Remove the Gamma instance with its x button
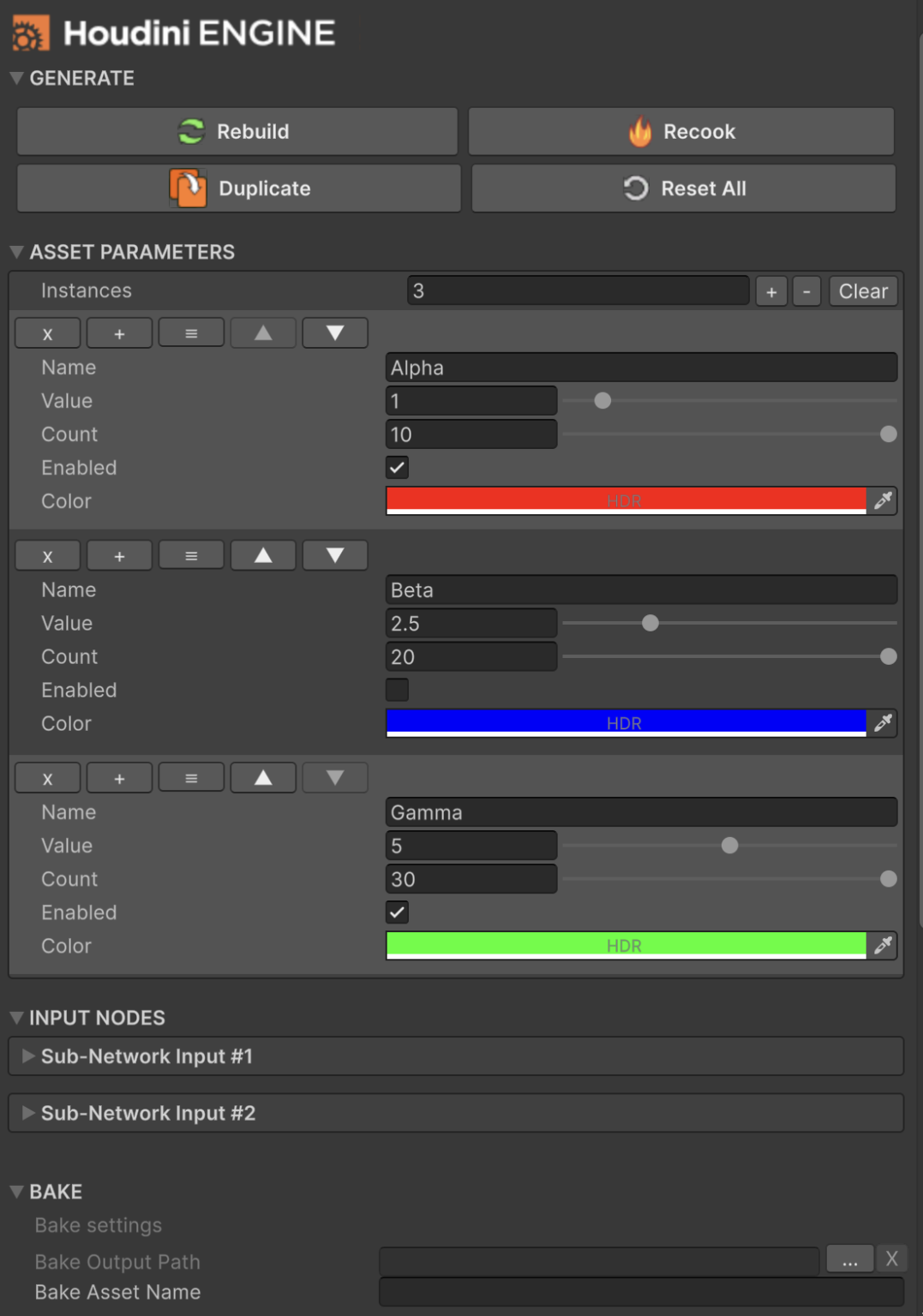The width and height of the screenshot is (923, 1316). pyautogui.click(x=48, y=778)
